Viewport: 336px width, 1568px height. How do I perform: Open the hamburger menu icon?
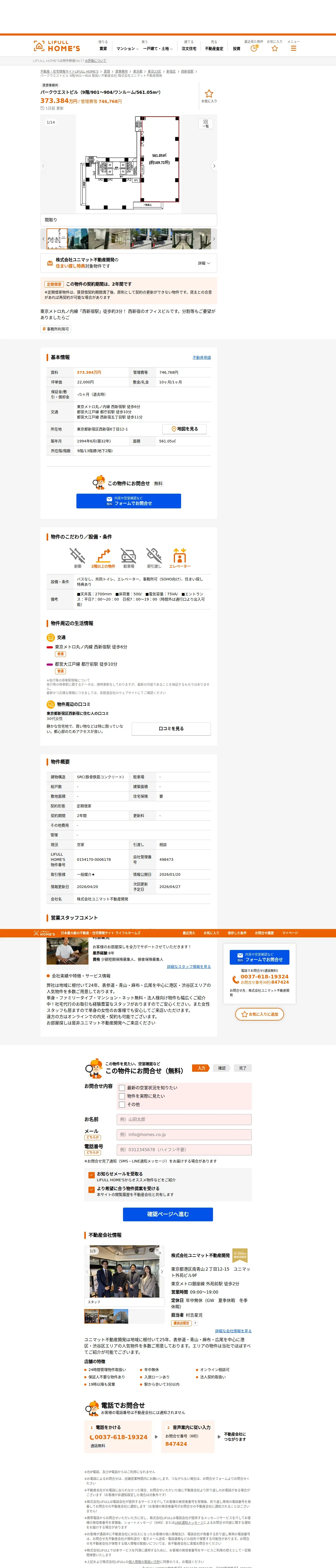(x=293, y=48)
